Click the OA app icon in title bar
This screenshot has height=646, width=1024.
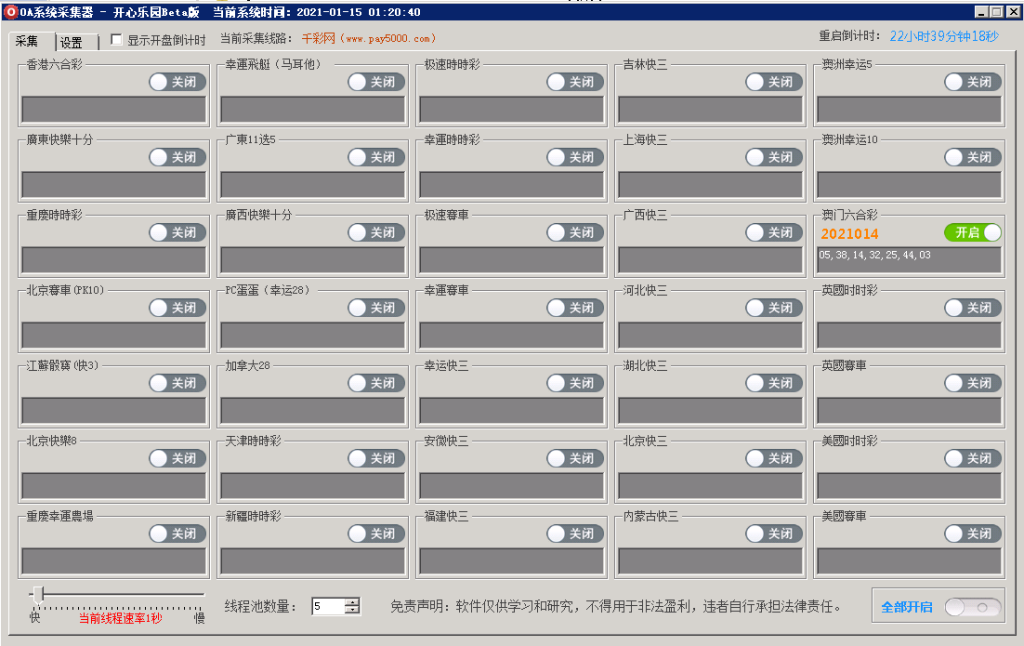(10, 10)
